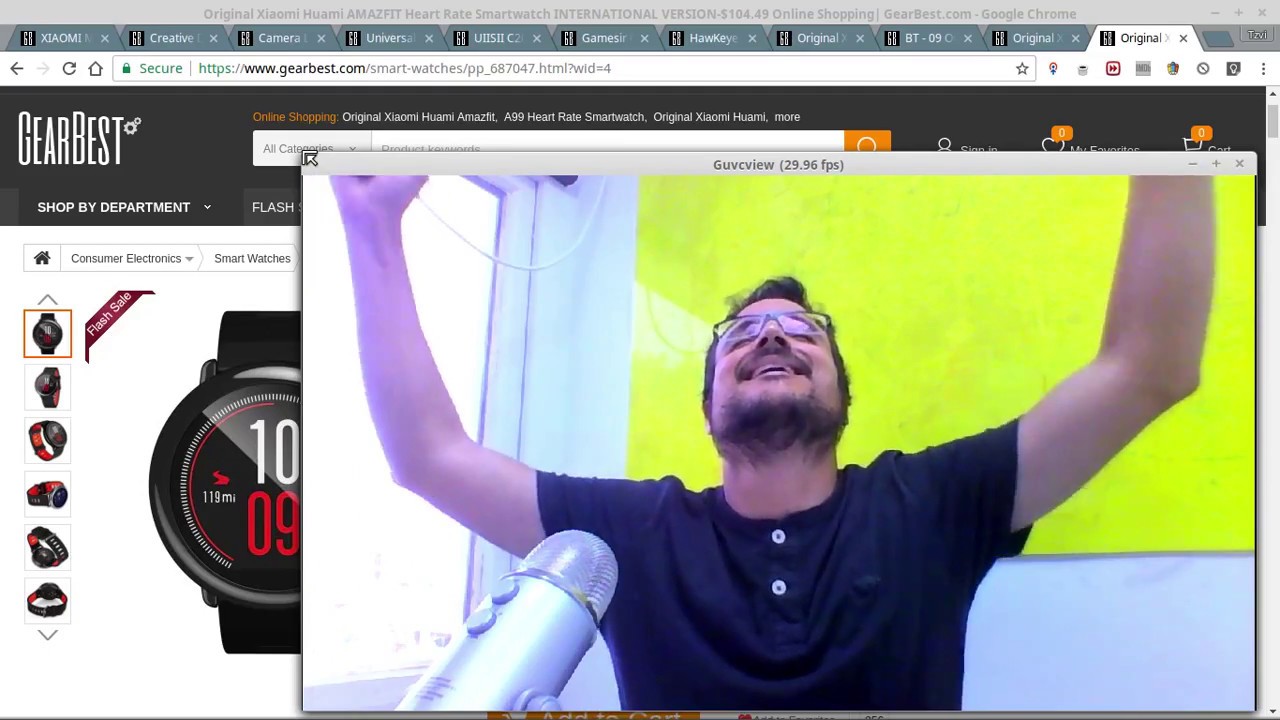View secure site information padlock

coord(125,68)
